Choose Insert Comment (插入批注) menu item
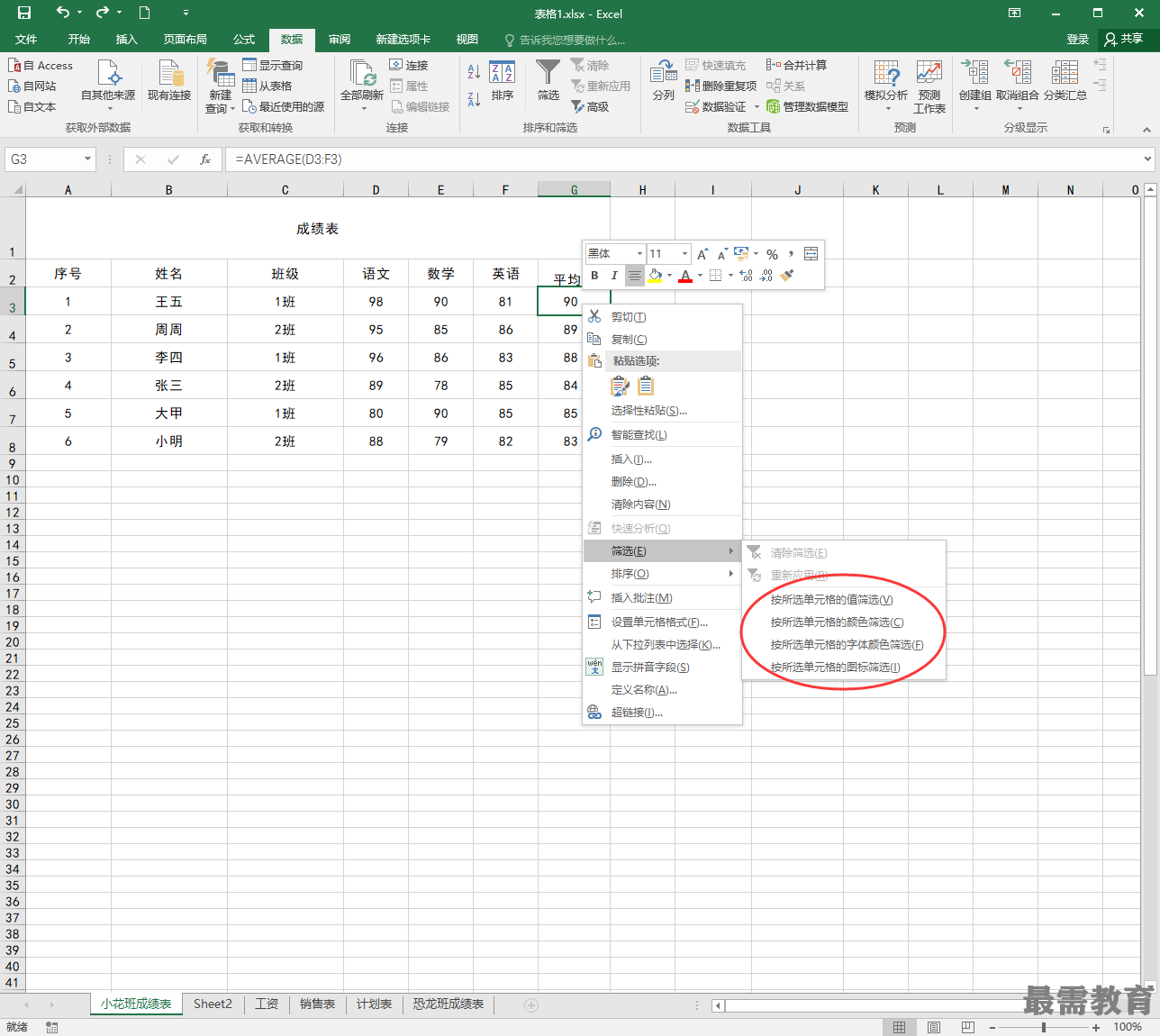 (663, 598)
